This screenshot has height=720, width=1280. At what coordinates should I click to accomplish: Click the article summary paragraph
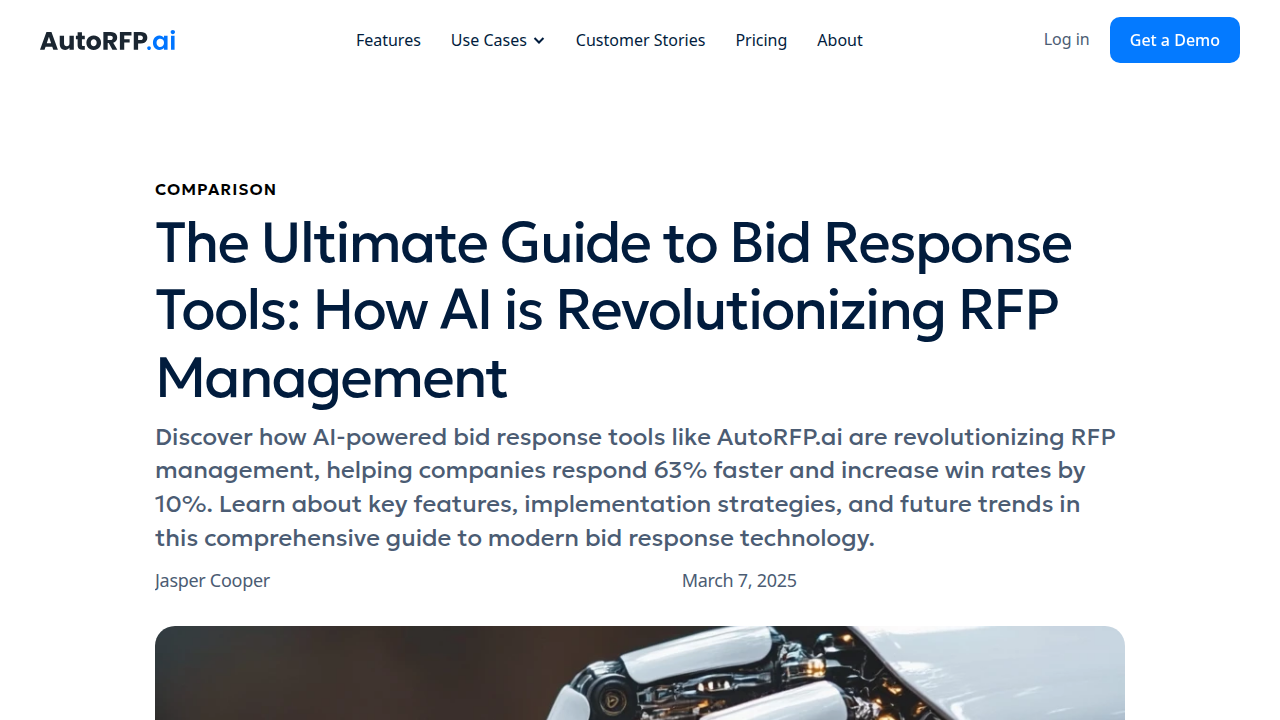[x=635, y=488]
